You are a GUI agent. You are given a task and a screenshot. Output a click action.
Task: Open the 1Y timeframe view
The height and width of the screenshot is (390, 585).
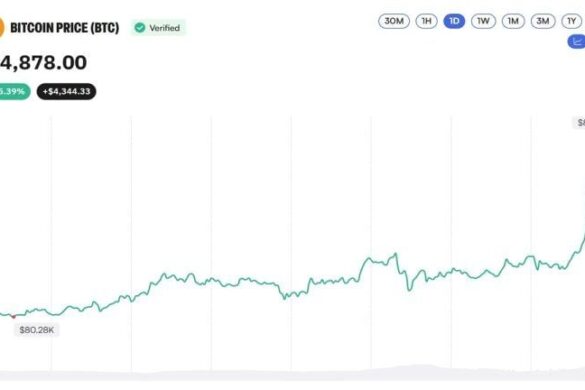[572, 21]
